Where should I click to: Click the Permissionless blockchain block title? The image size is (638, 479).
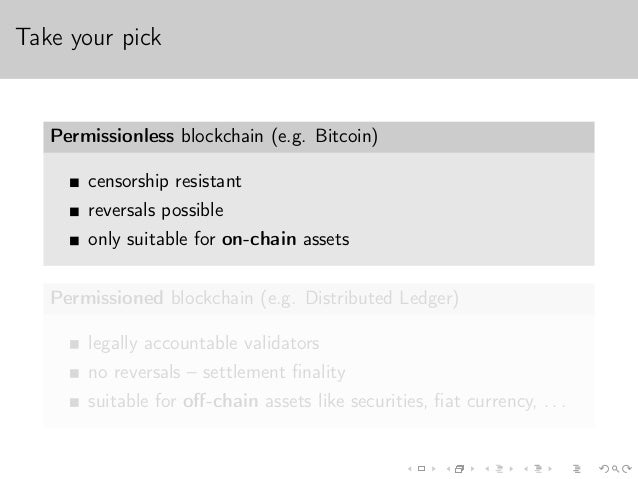[x=214, y=136]
